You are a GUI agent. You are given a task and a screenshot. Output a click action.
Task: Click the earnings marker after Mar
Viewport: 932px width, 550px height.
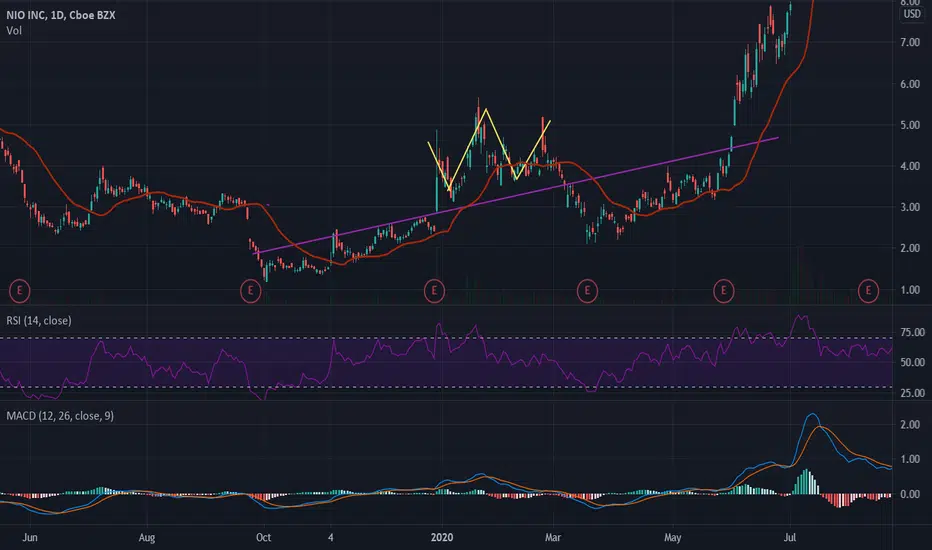tap(587, 291)
